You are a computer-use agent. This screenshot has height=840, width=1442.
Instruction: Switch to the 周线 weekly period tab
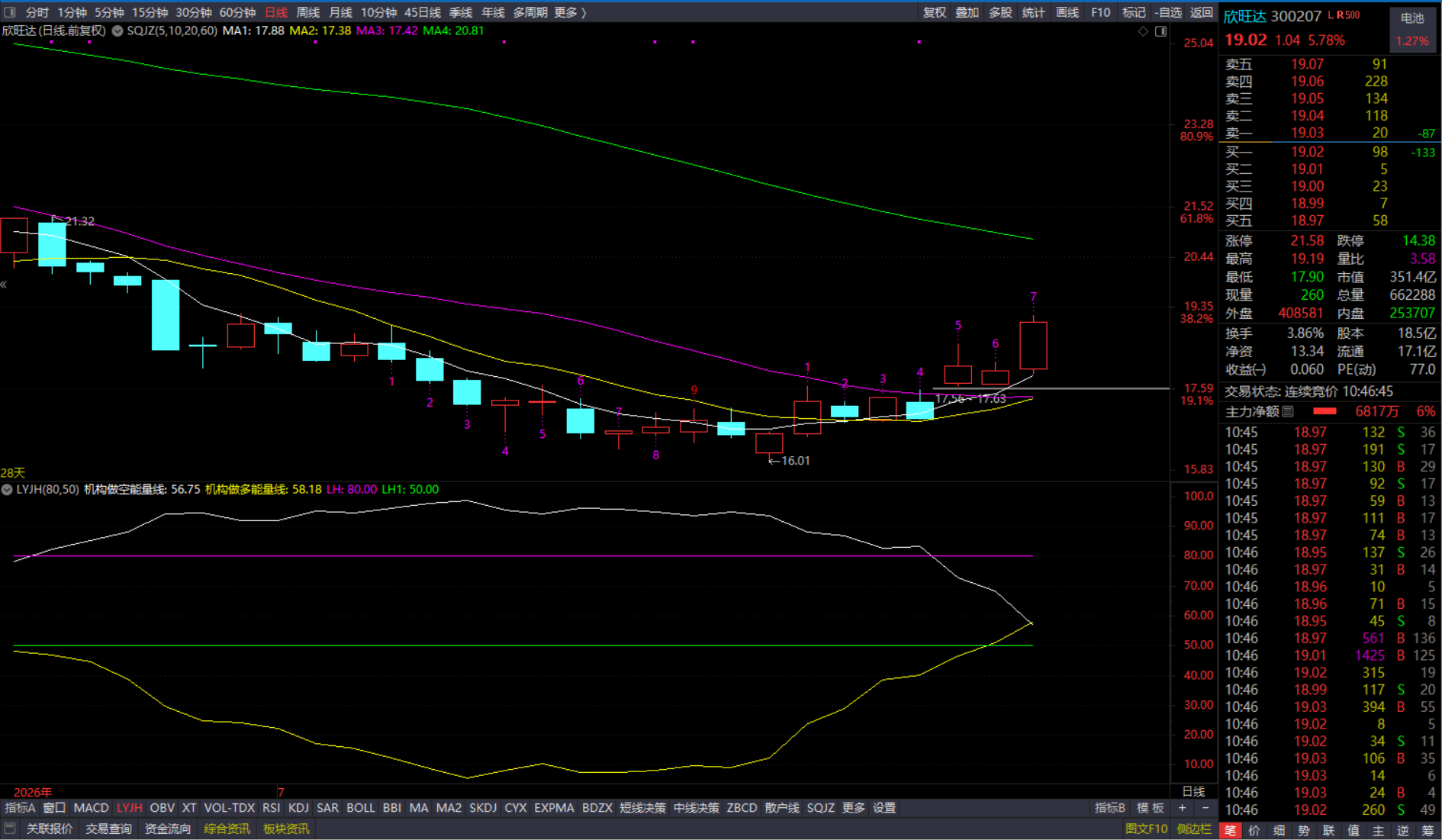307,12
